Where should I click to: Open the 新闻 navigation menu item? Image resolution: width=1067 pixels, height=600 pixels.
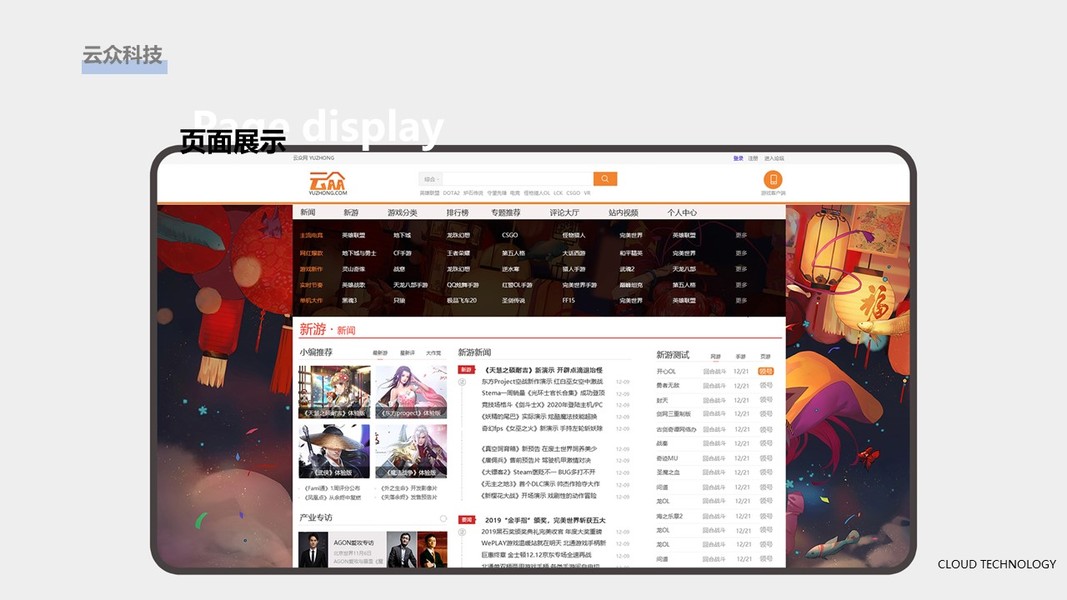point(308,212)
